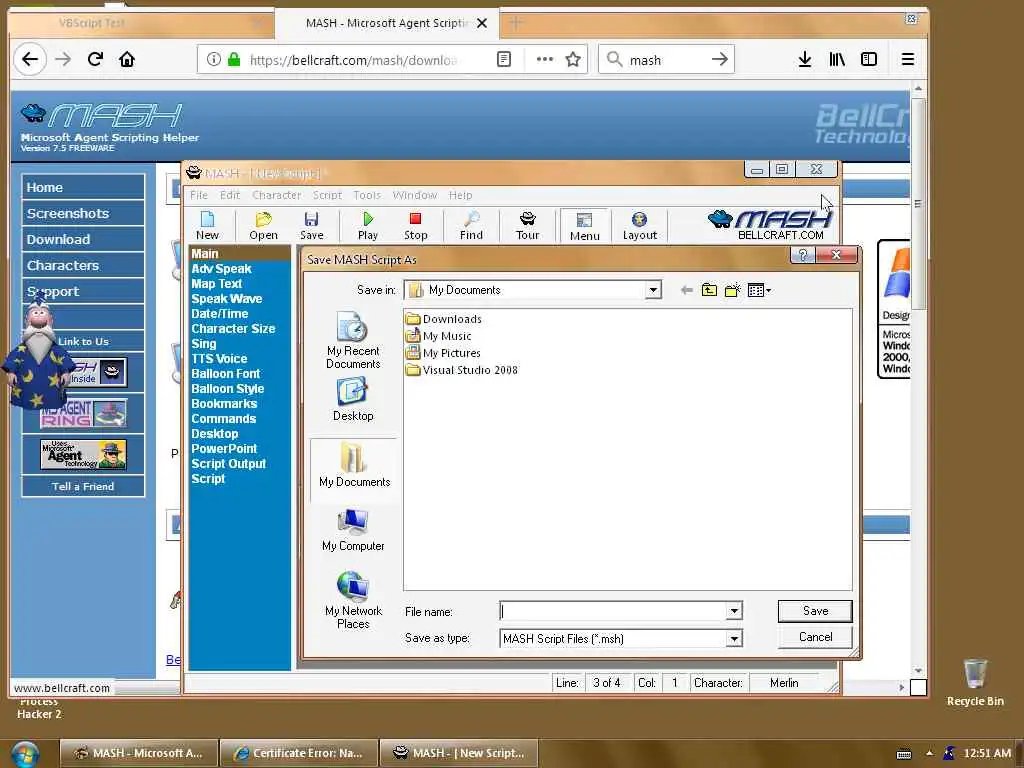Viewport: 1024px width, 768px height.
Task: Click the Layout toolbar icon
Action: 639,226
